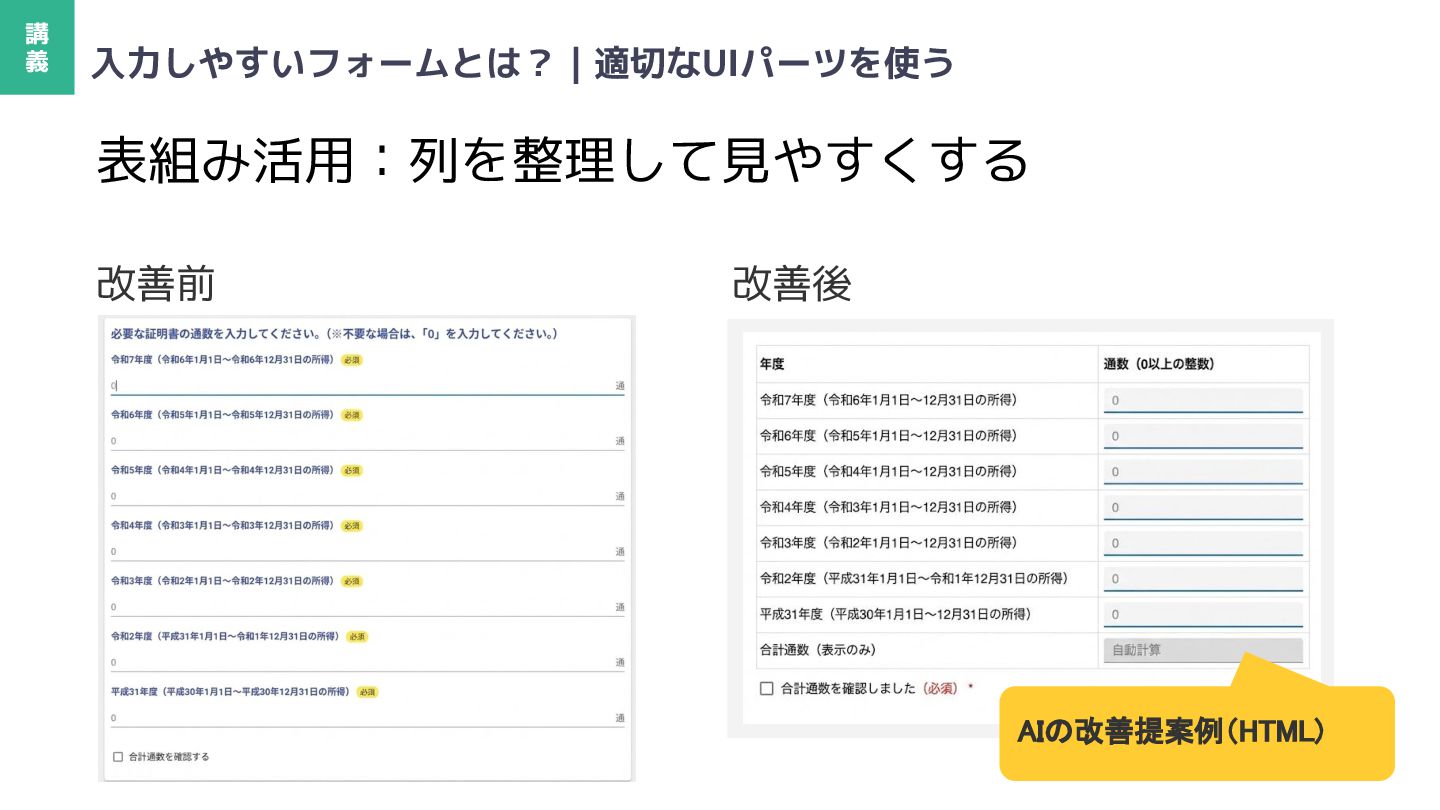Focus the 令和3年度 通数 field in 改善後 table
The height and width of the screenshot is (810, 1440).
(1203, 543)
